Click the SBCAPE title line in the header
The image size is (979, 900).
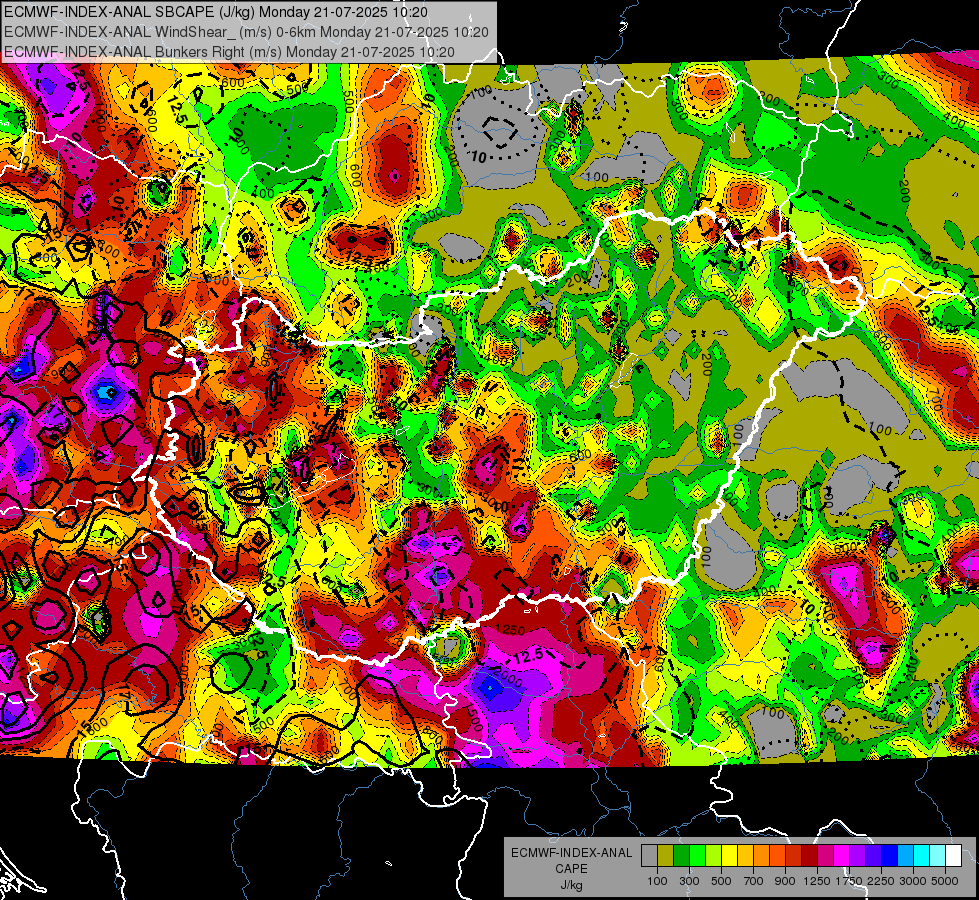(216, 12)
